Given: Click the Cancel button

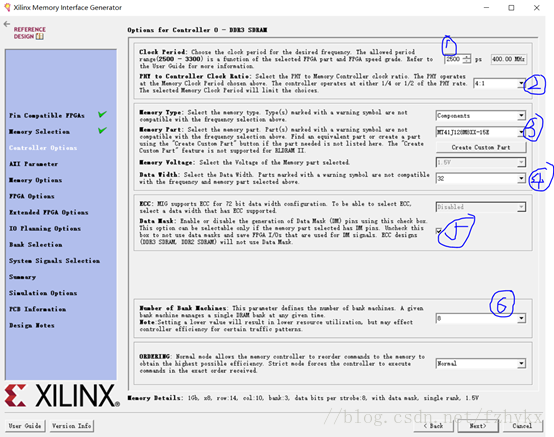Looking at the screenshot, I should click(x=523, y=426).
